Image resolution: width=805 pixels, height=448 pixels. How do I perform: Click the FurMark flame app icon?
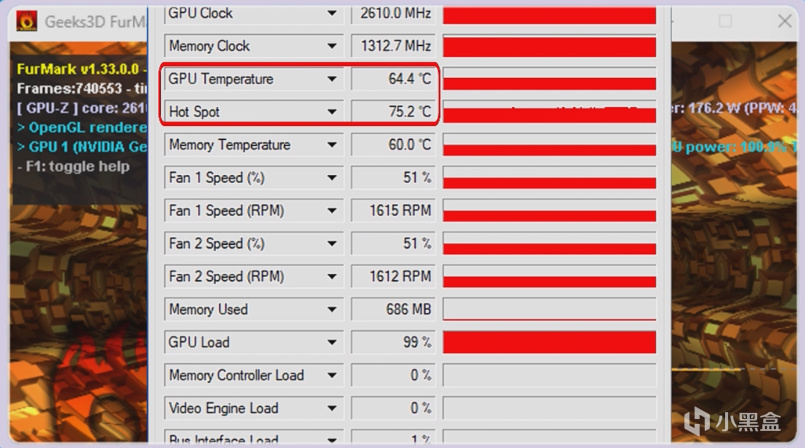26,21
